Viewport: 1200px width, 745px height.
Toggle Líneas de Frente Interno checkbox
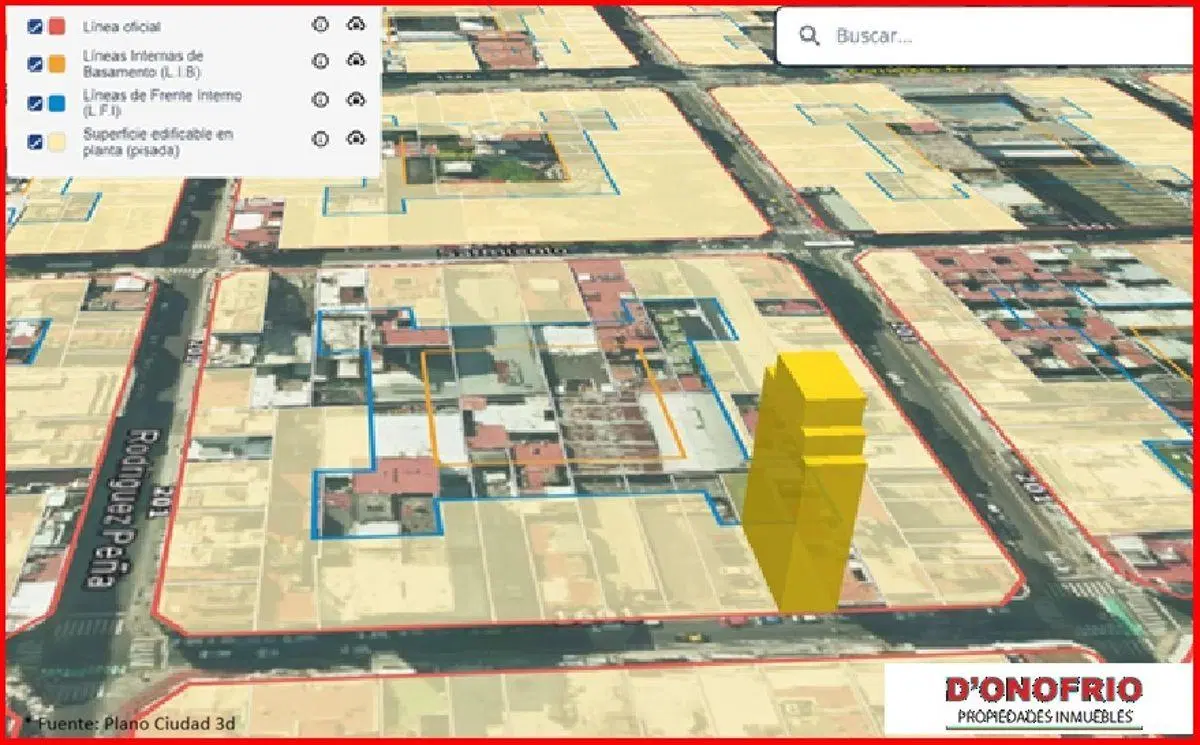pyautogui.click(x=36, y=102)
